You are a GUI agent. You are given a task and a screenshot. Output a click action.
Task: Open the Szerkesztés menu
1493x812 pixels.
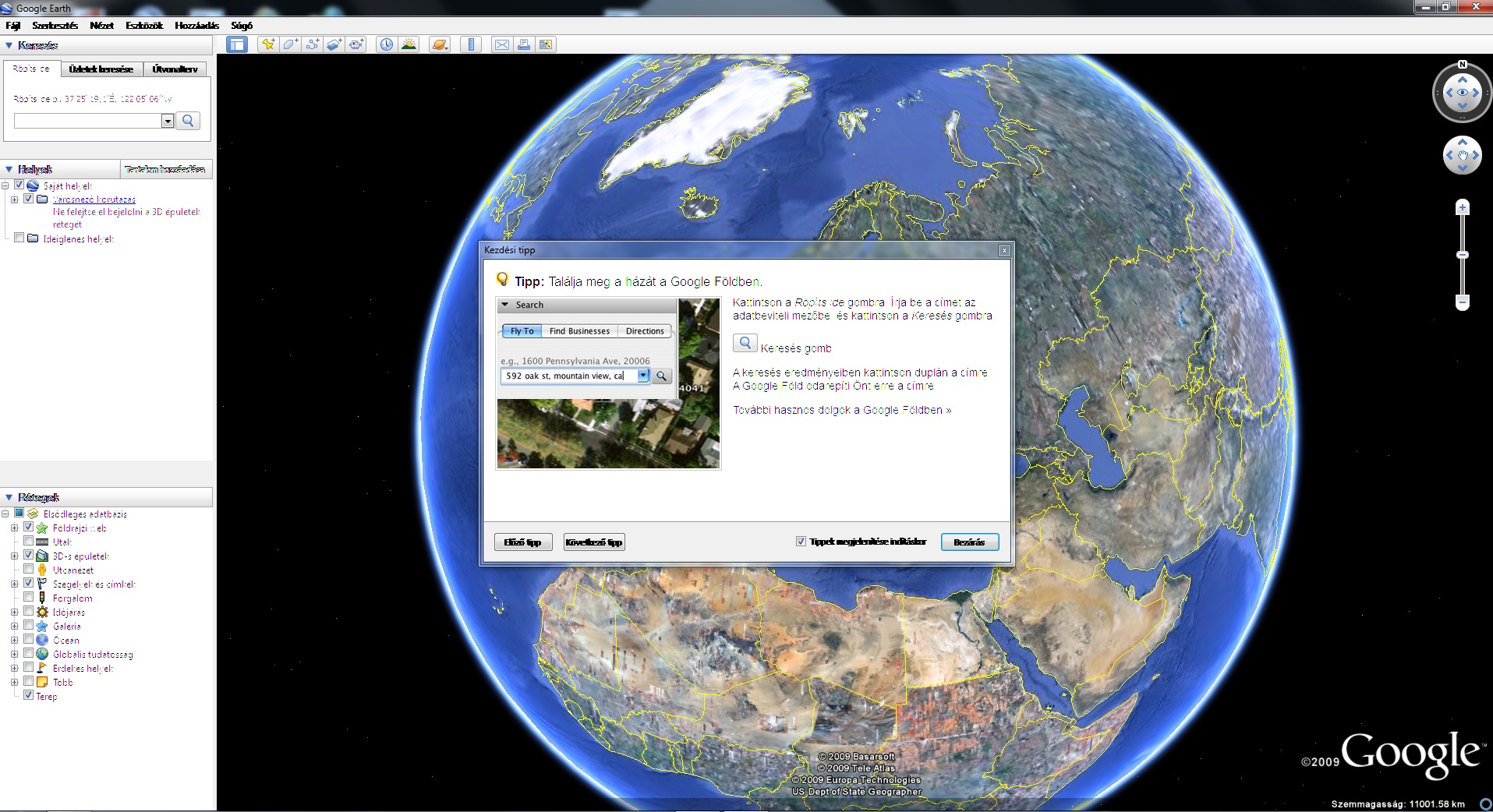pyautogui.click(x=55, y=26)
